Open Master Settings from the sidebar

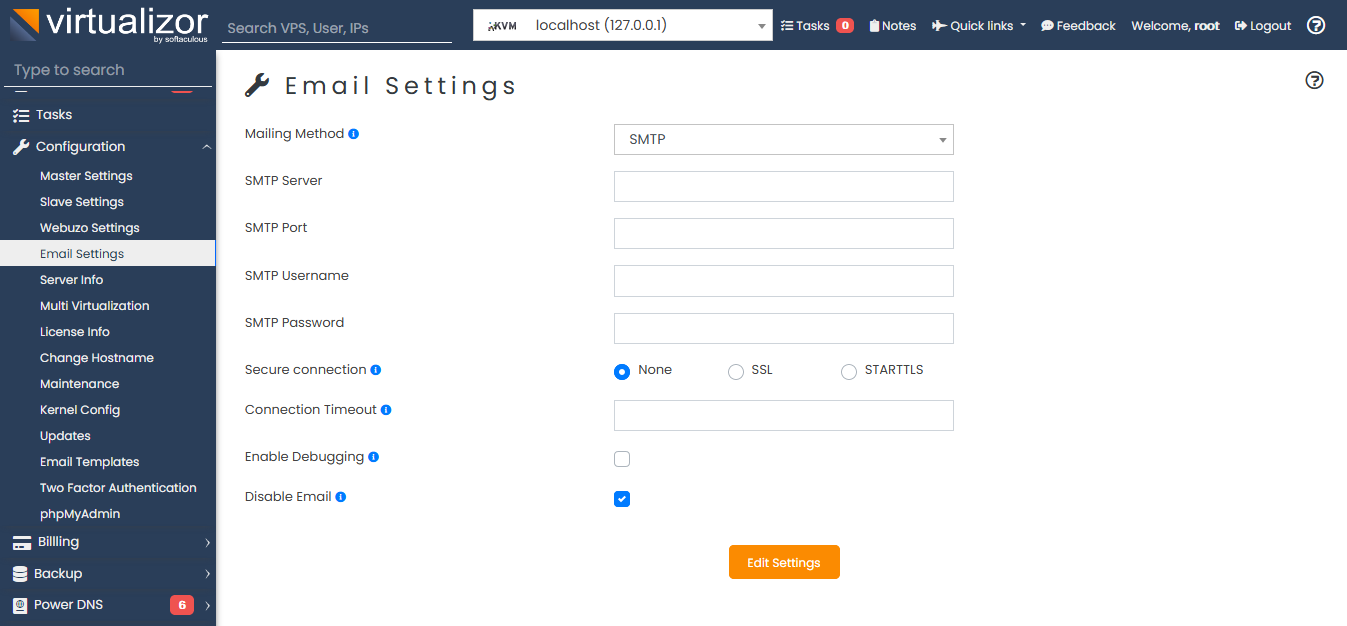point(86,175)
